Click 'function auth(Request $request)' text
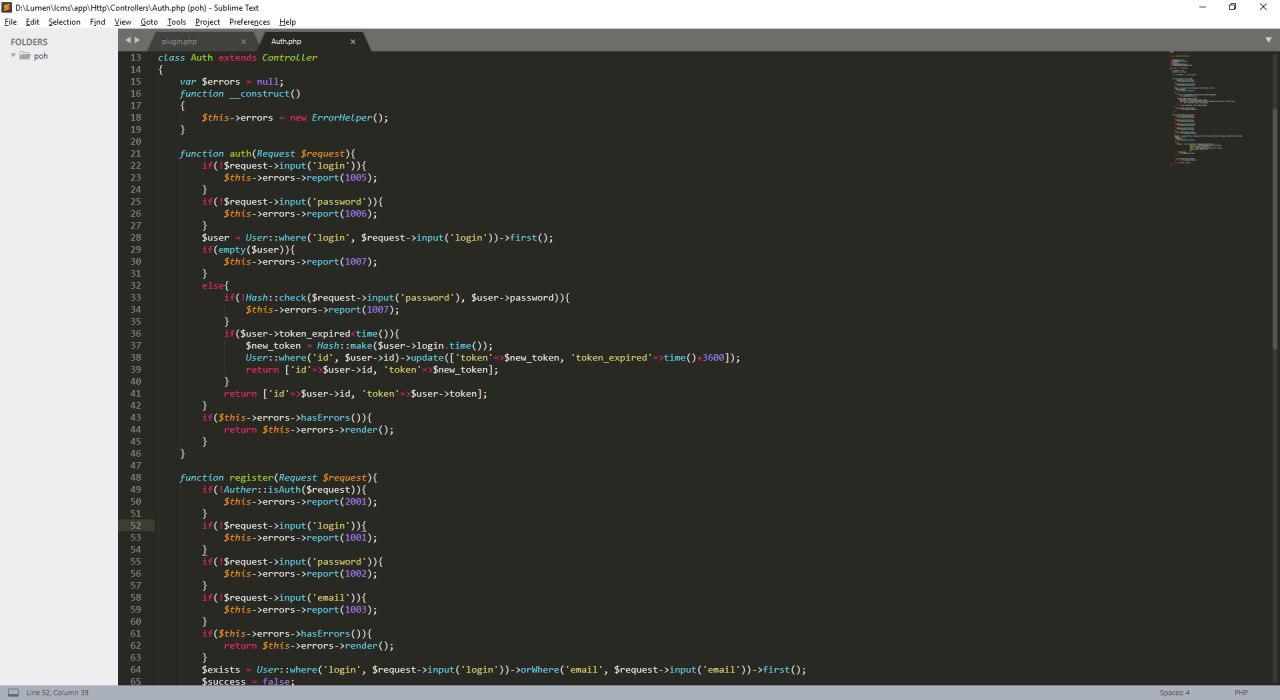The width and height of the screenshot is (1280, 700). (268, 154)
